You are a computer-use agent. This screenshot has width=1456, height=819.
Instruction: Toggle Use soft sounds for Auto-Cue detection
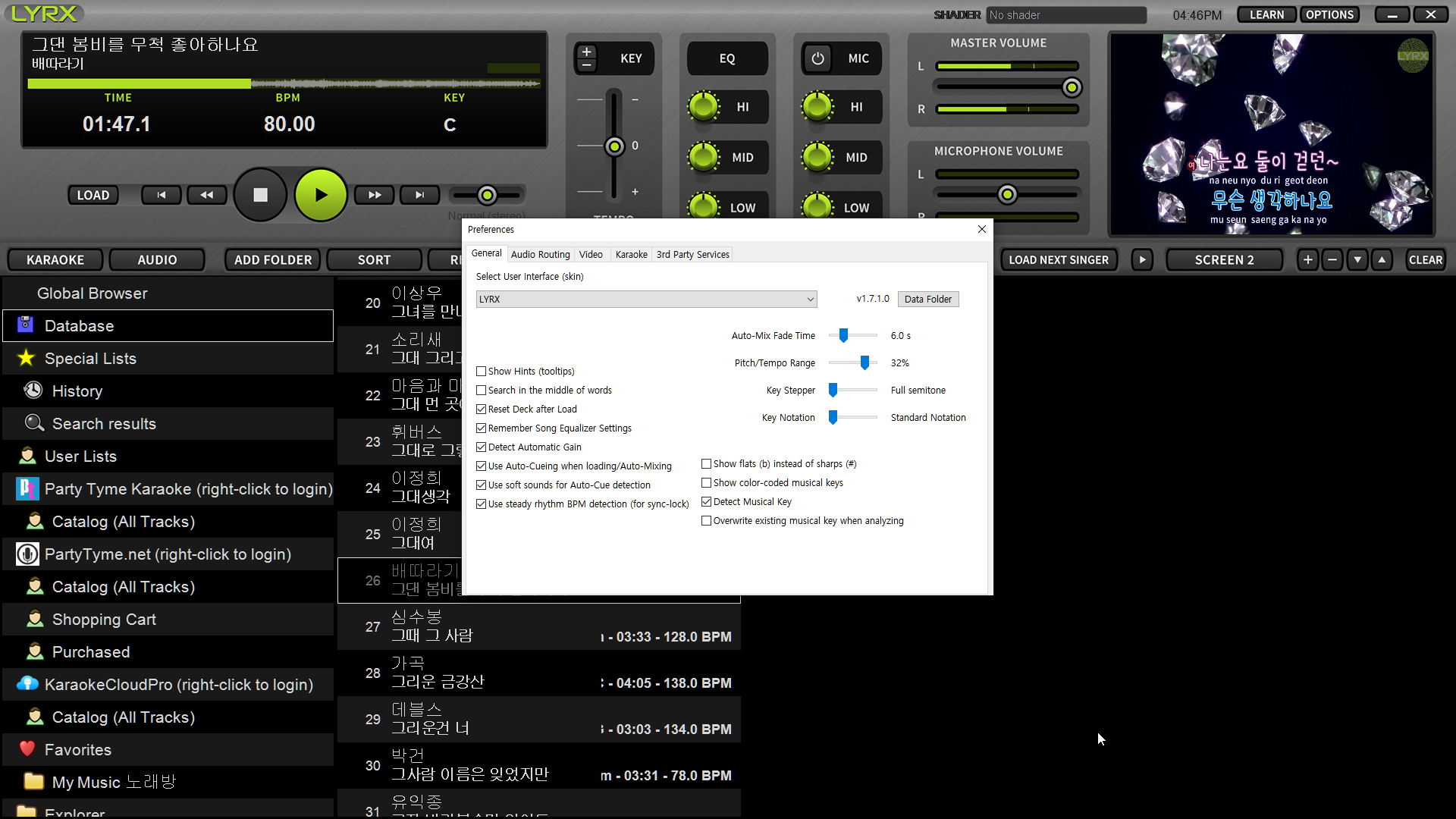click(x=481, y=485)
